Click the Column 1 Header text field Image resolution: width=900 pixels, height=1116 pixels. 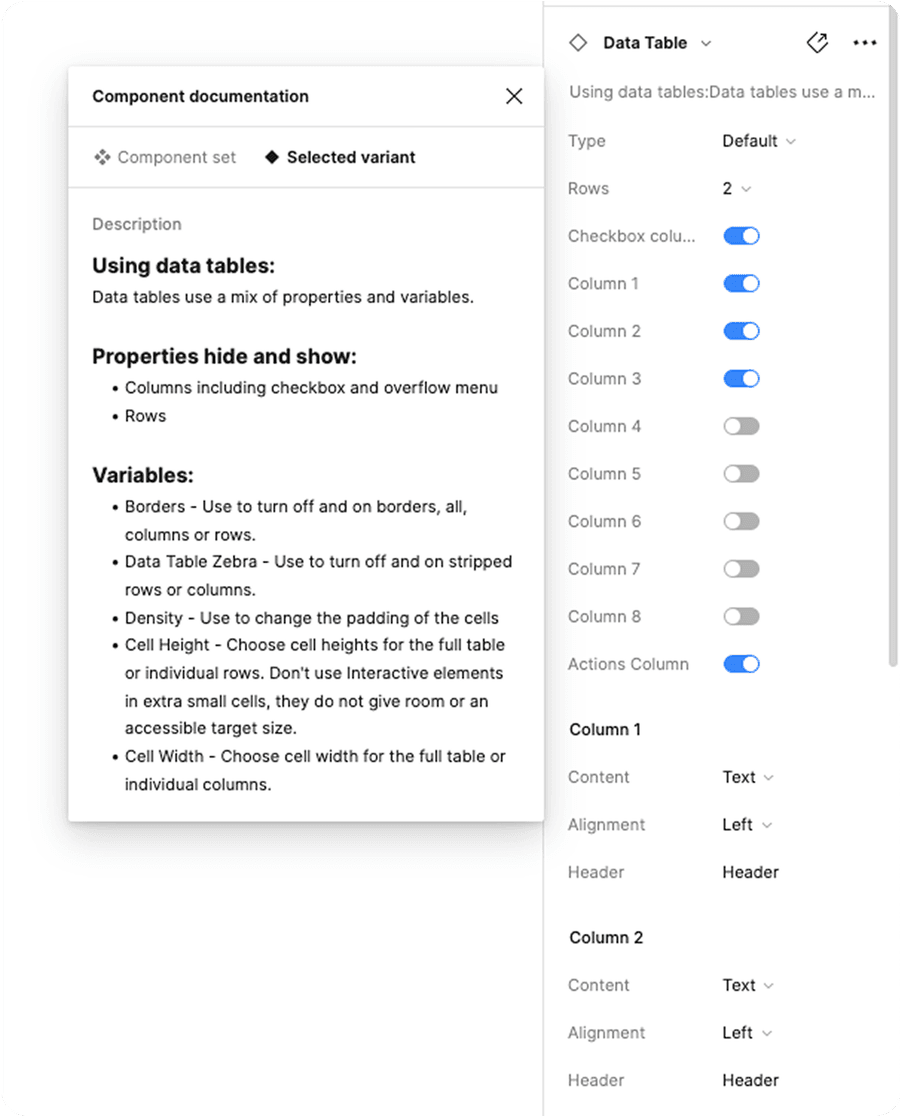click(x=750, y=872)
